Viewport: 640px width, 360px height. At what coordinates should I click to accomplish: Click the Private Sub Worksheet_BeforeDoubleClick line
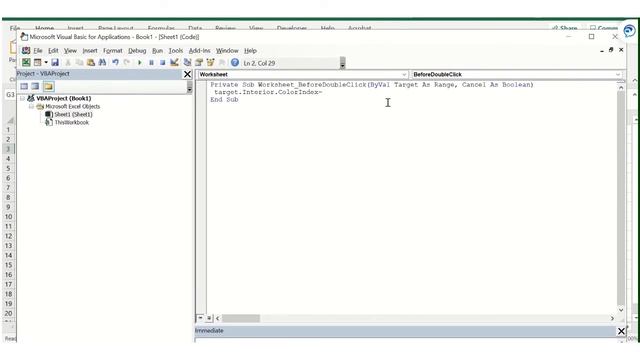(372, 85)
